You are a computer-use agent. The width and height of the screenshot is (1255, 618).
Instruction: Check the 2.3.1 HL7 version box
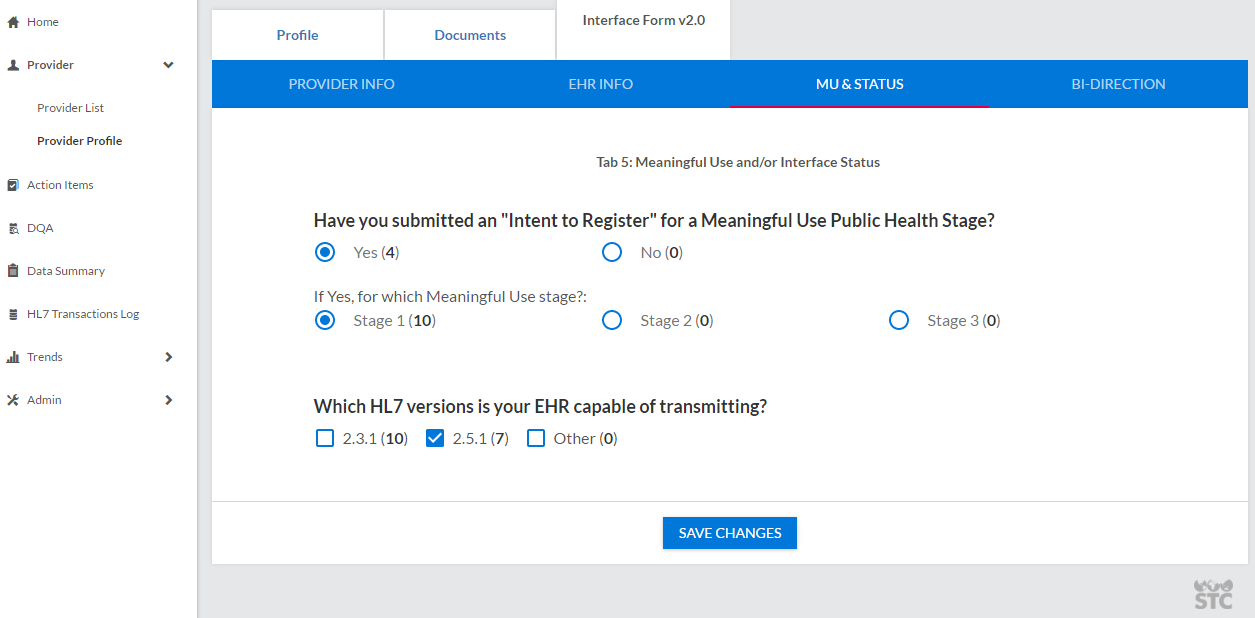click(325, 438)
